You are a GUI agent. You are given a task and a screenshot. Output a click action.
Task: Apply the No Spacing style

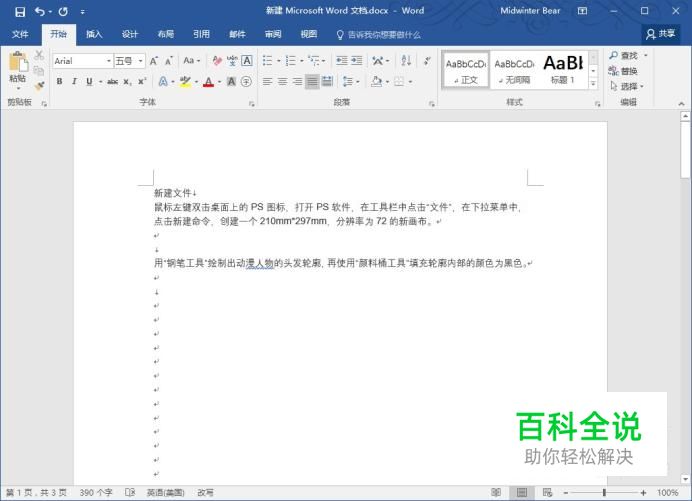pos(514,70)
